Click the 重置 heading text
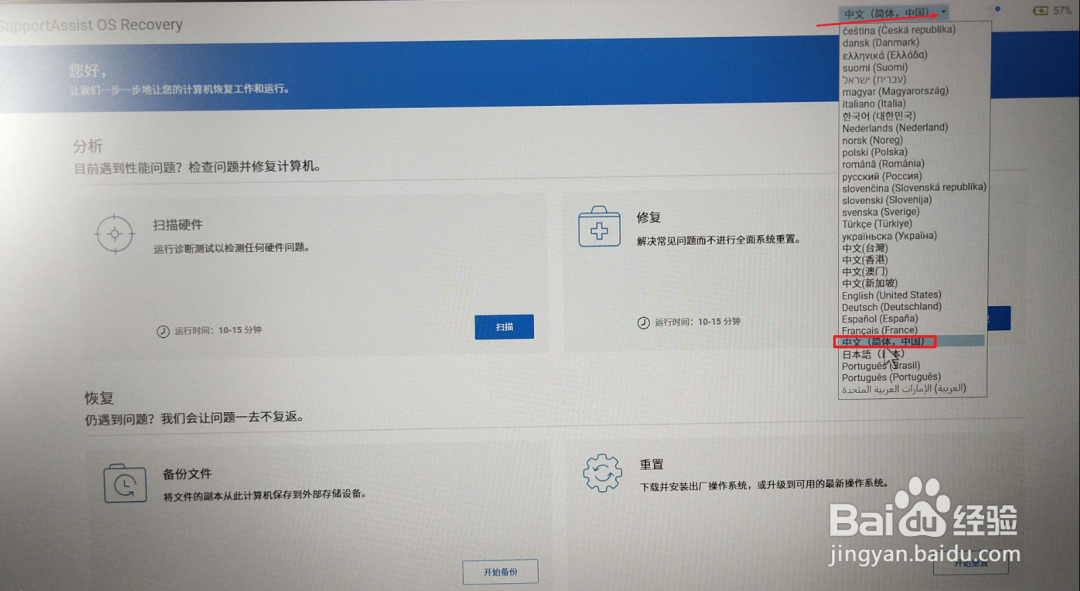Viewport: 1080px width, 591px height. (x=652, y=465)
